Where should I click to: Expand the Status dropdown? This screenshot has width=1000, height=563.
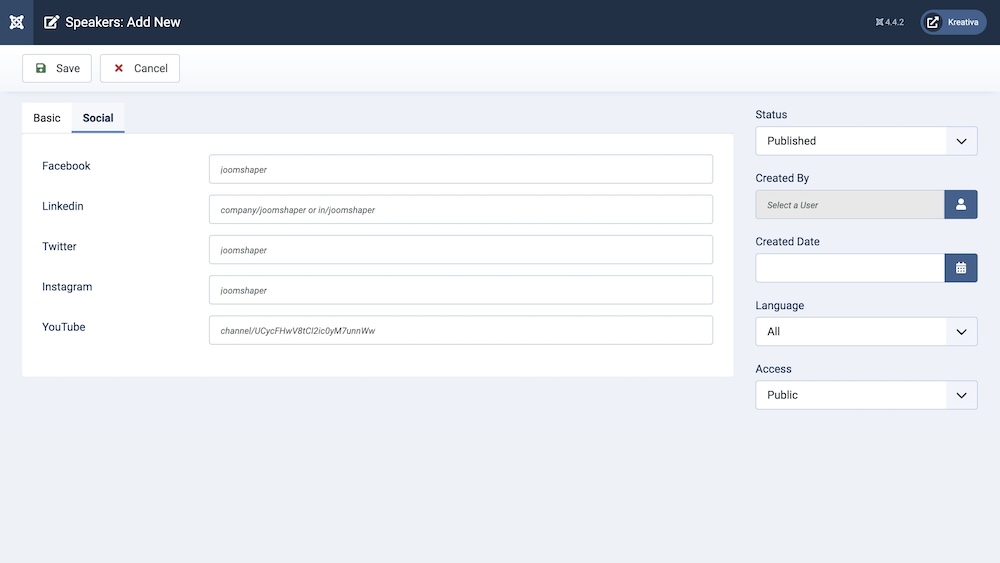click(x=866, y=141)
